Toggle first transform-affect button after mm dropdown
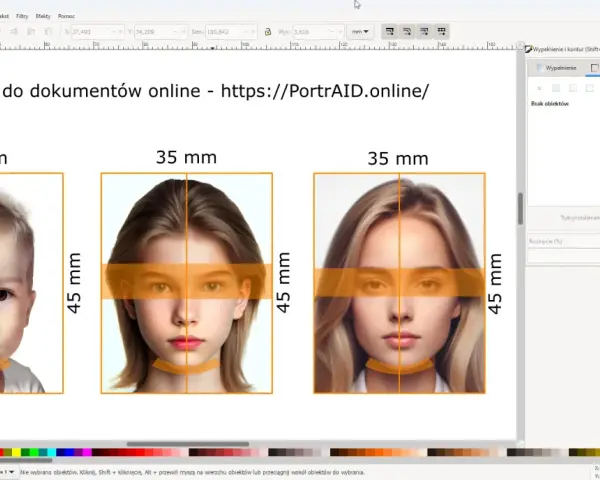The height and width of the screenshot is (480, 600). click(x=390, y=31)
